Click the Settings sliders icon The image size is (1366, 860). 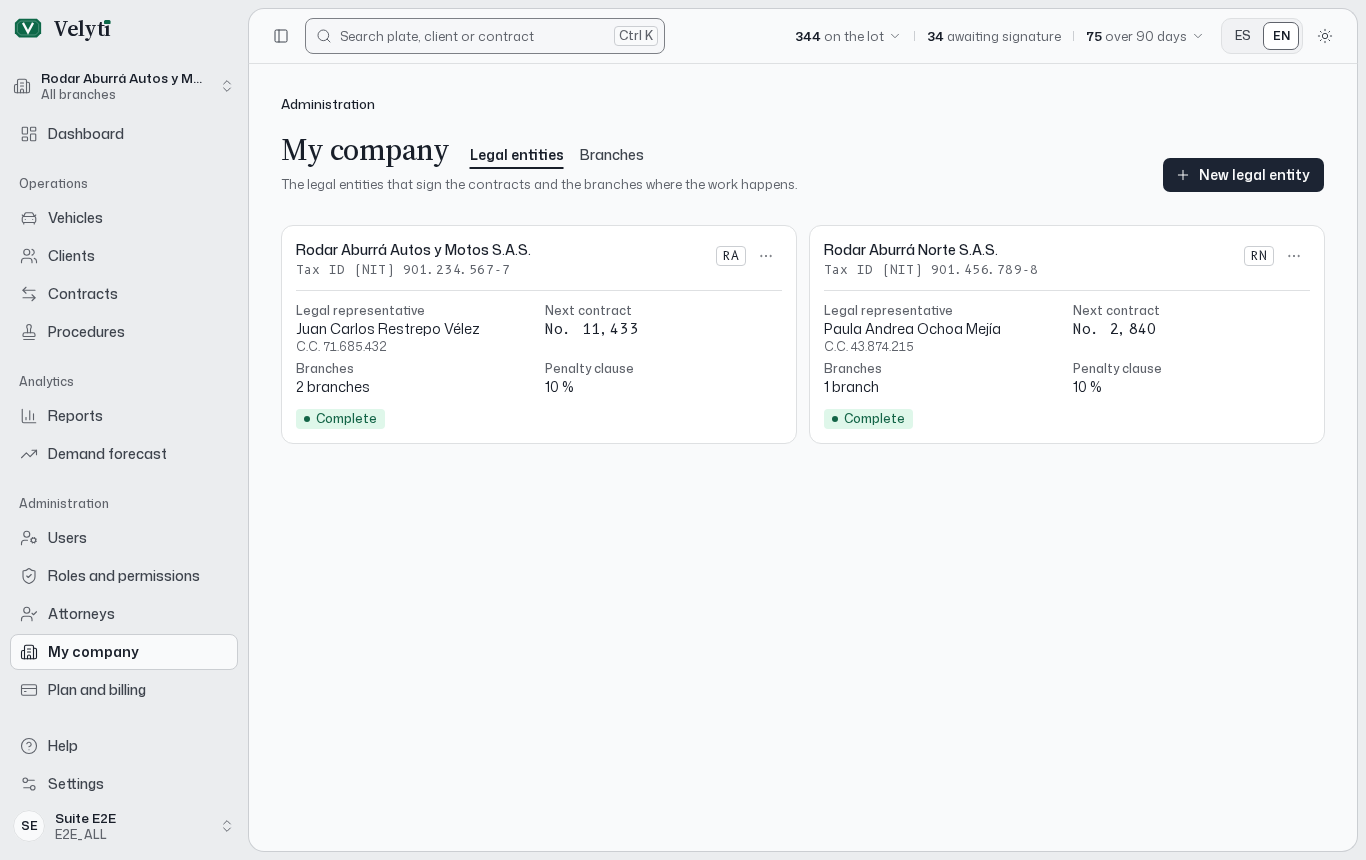(x=29, y=784)
